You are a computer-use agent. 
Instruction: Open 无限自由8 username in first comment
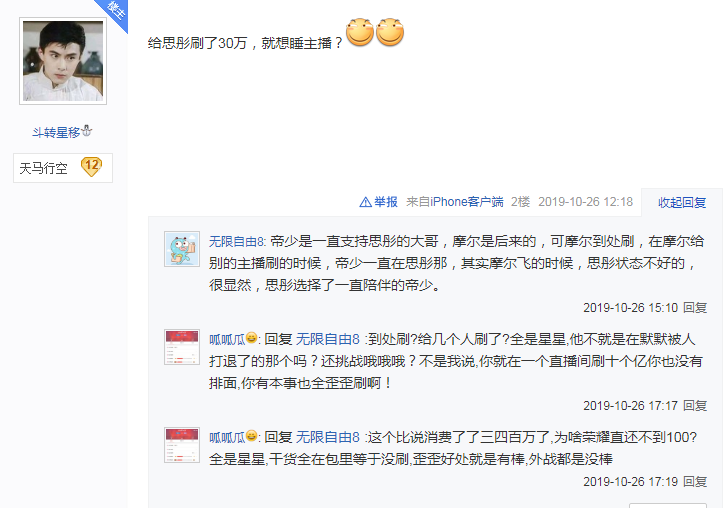236,241
